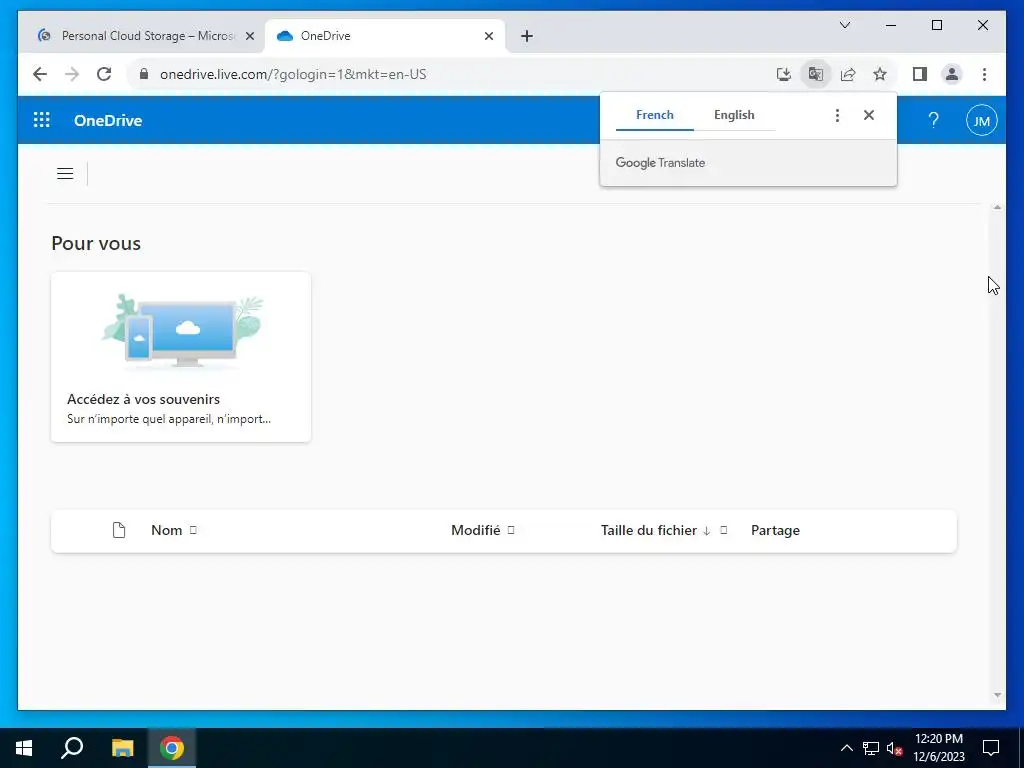
Task: Open File Explorer from taskbar
Action: [122, 748]
